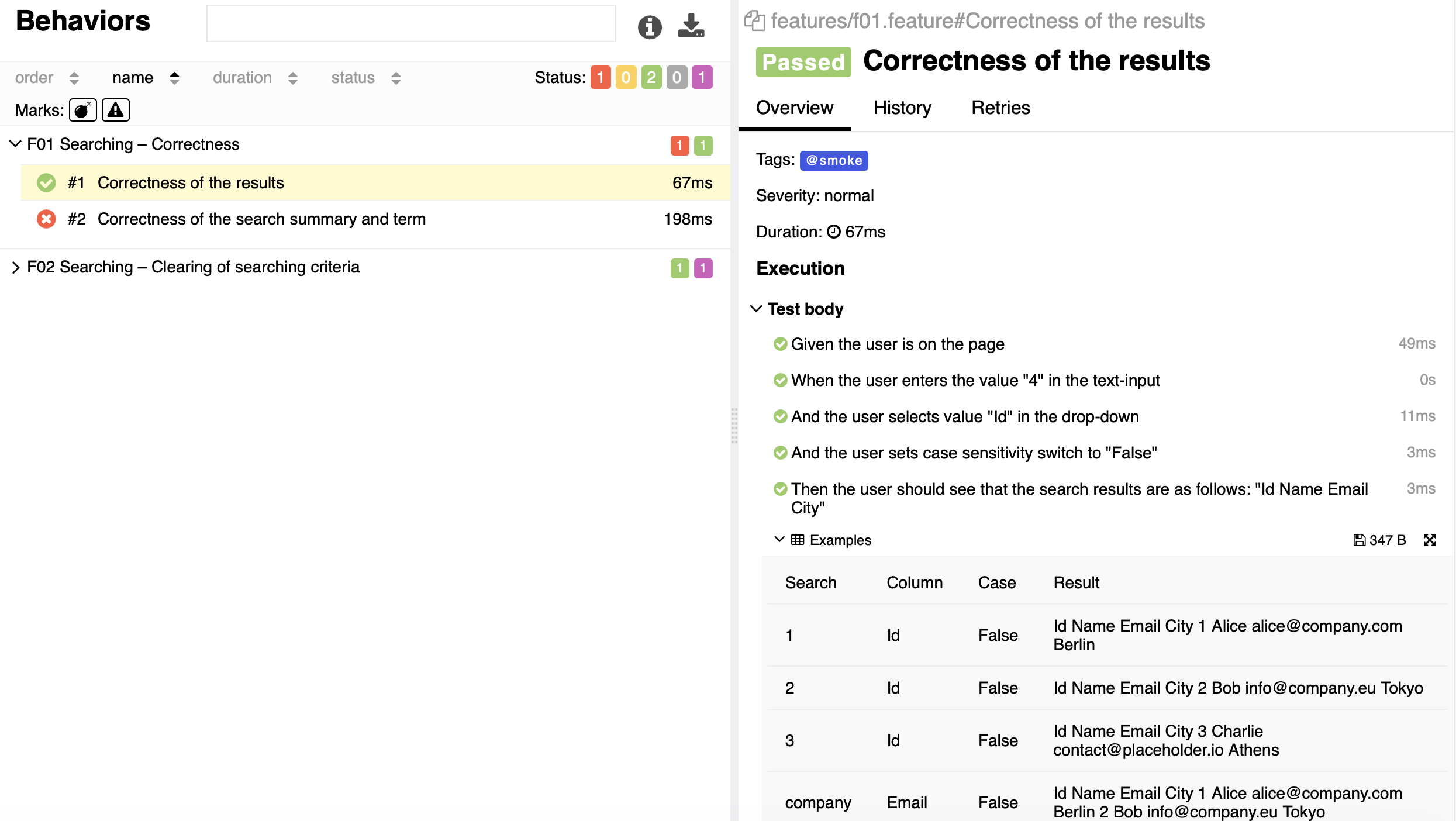The width and height of the screenshot is (1456, 821).
Task: Collapse the Test body section
Action: pyautogui.click(x=756, y=309)
